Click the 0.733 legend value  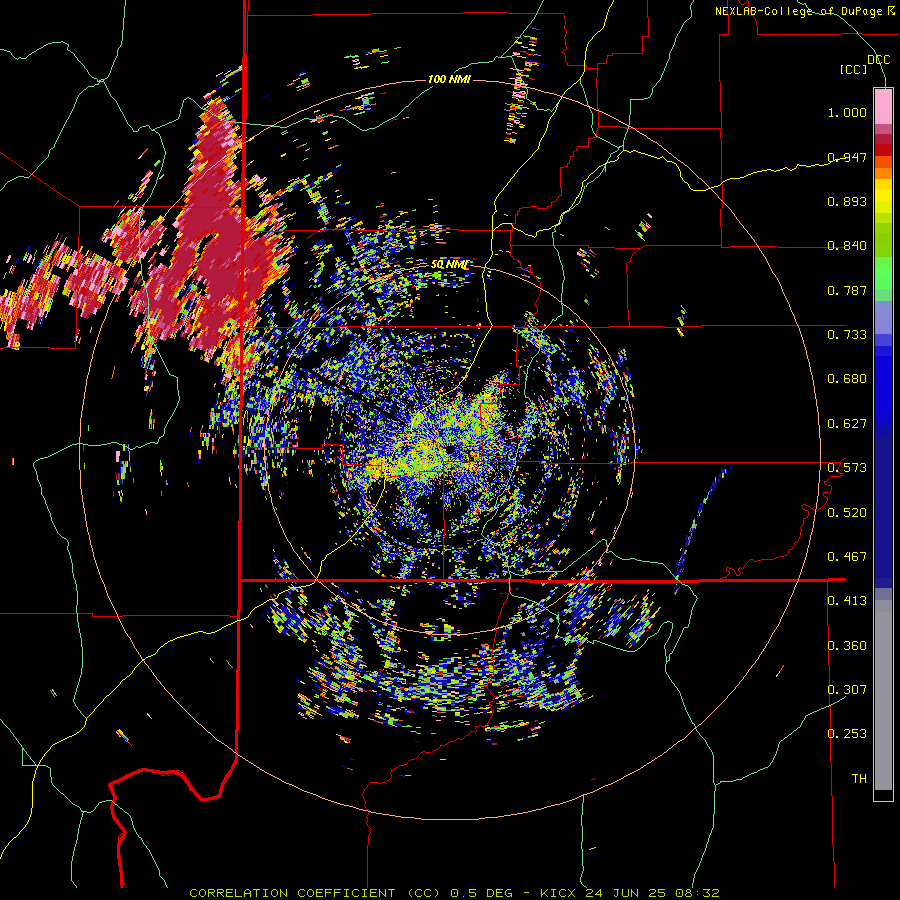(x=847, y=335)
